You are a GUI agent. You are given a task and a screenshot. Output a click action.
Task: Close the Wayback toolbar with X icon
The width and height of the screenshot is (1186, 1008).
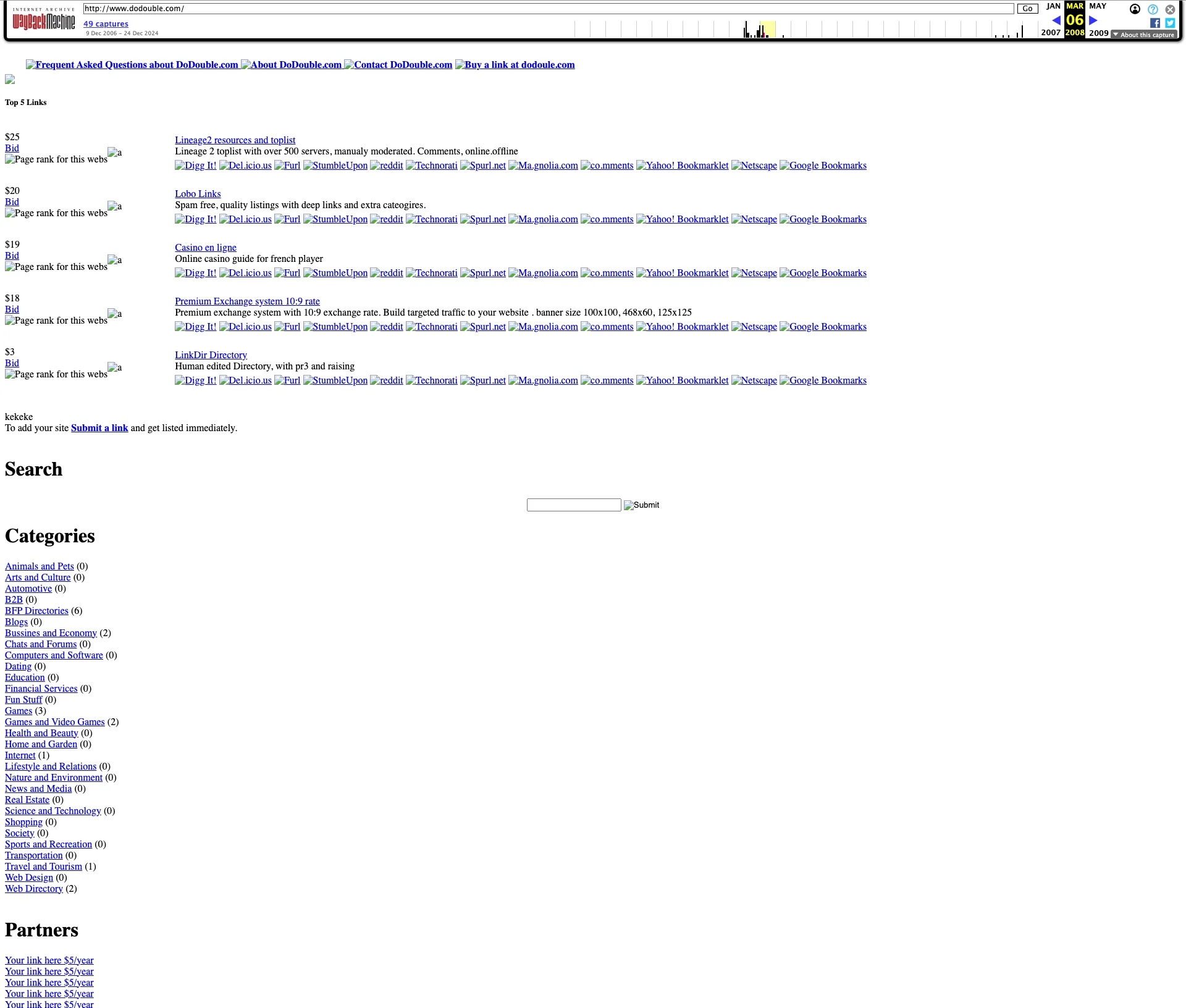1170,9
